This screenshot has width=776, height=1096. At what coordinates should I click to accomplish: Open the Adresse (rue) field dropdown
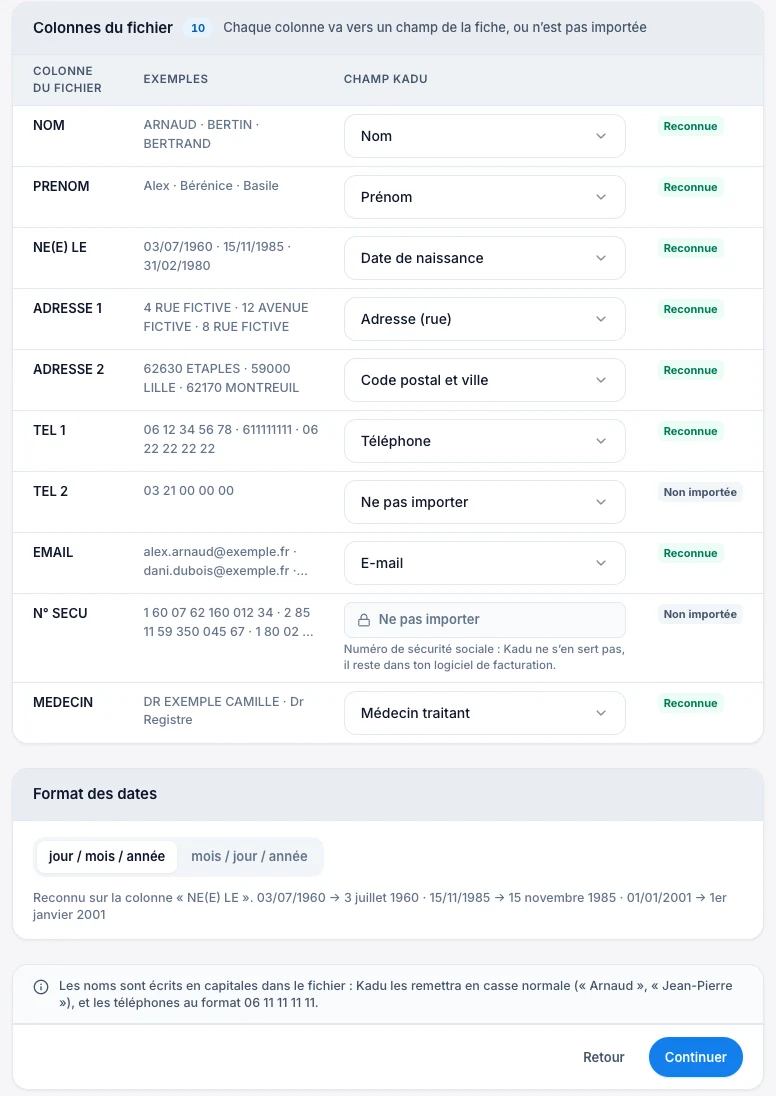pos(484,319)
